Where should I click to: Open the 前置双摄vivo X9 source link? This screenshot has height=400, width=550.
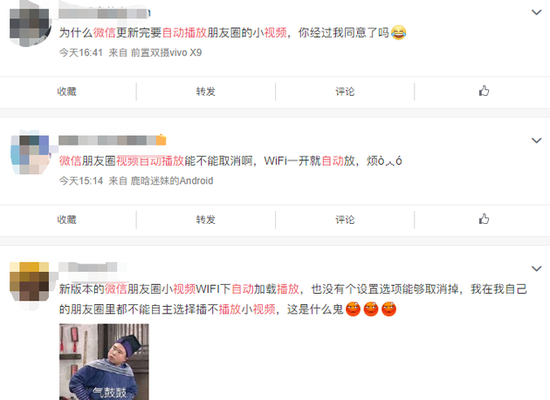pos(166,53)
